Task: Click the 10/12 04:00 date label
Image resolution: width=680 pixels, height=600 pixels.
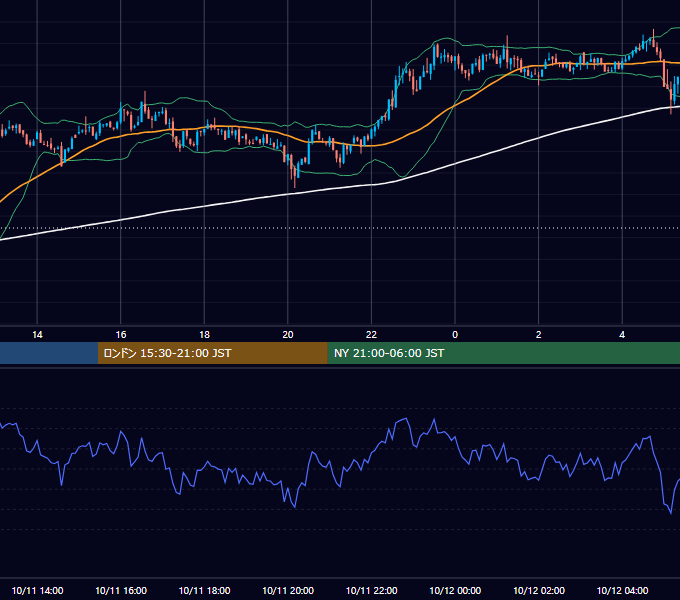Action: pos(622,590)
